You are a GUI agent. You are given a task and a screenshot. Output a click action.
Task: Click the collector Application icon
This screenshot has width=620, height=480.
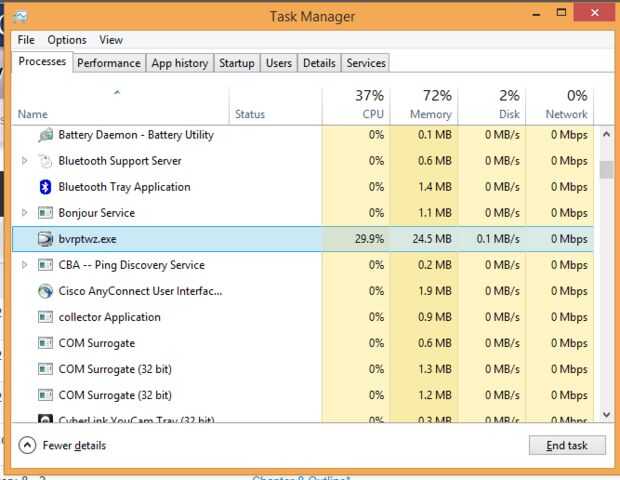pyautogui.click(x=45, y=317)
